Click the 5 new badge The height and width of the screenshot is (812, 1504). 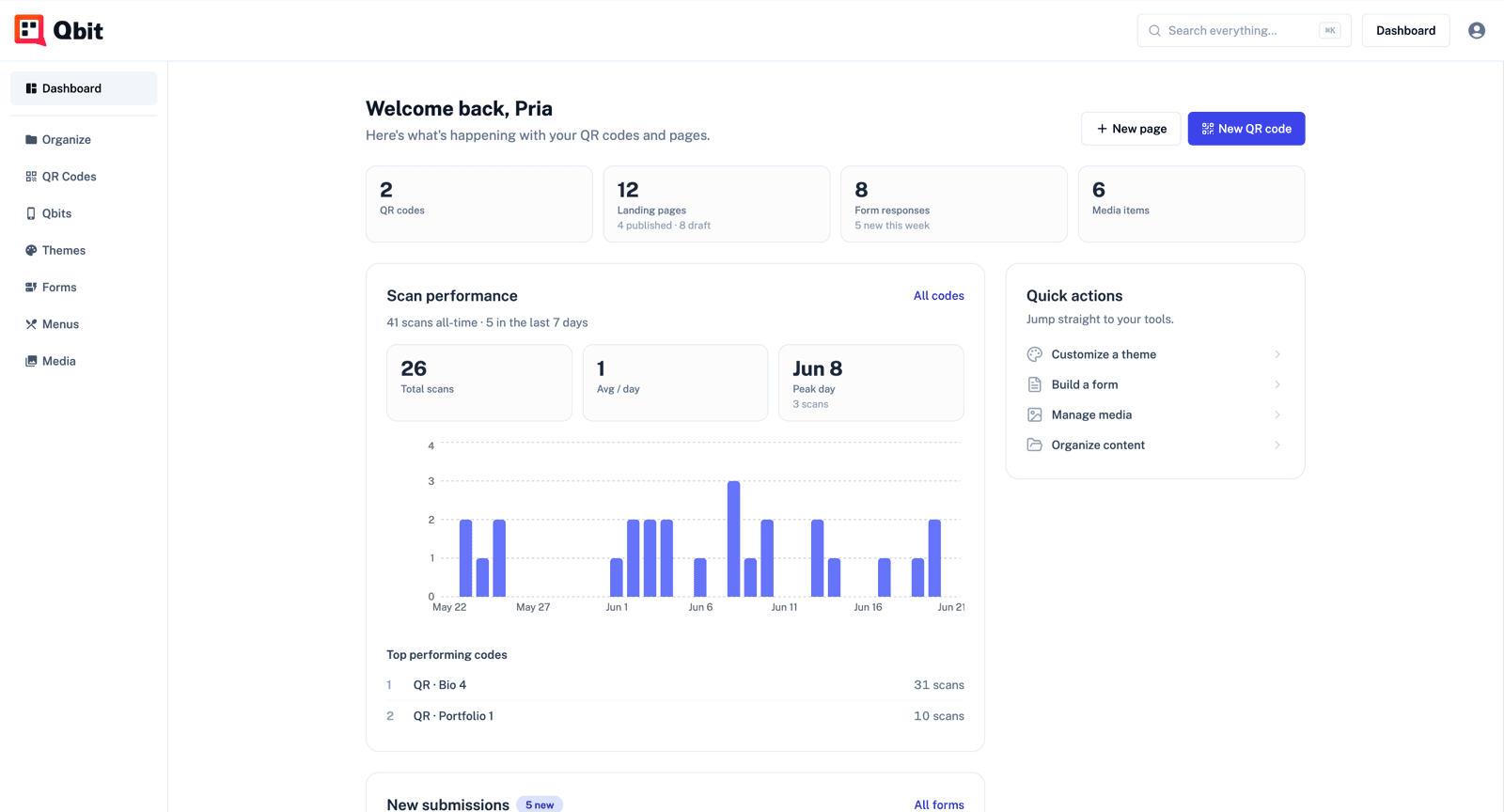click(x=540, y=805)
